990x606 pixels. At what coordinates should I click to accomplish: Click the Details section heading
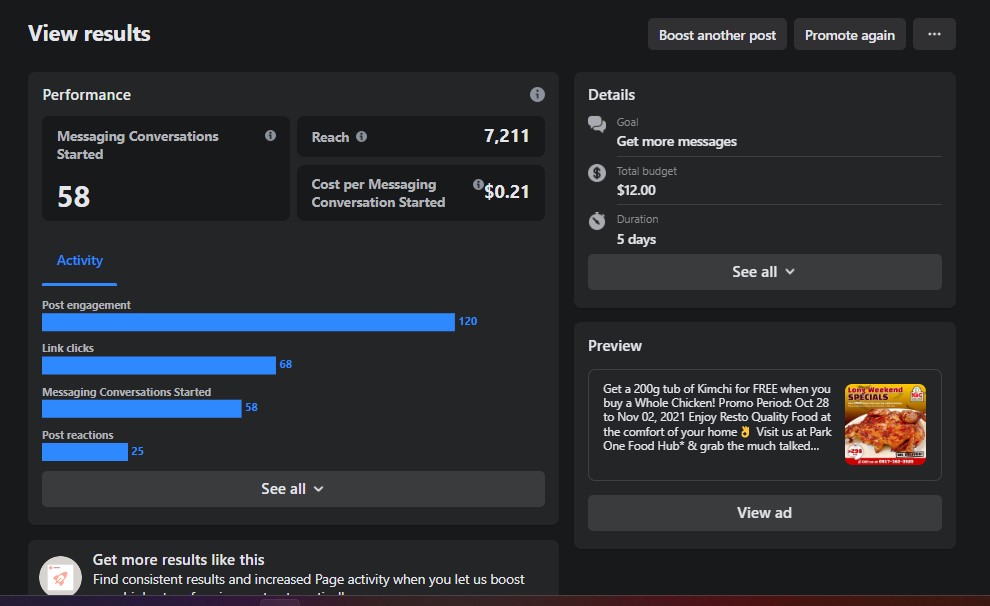pyautogui.click(x=611, y=95)
